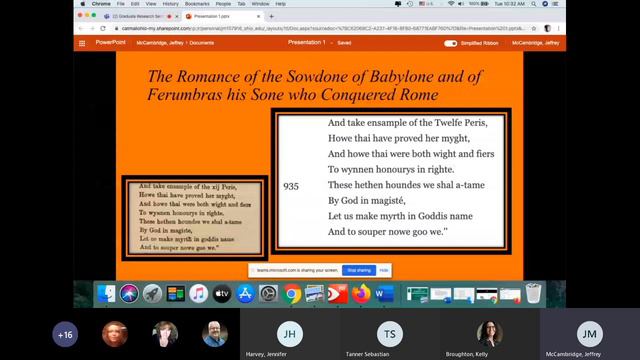Select Tanner Sebastian participant tile
This screenshot has height=360, width=640.
[x=390, y=334]
